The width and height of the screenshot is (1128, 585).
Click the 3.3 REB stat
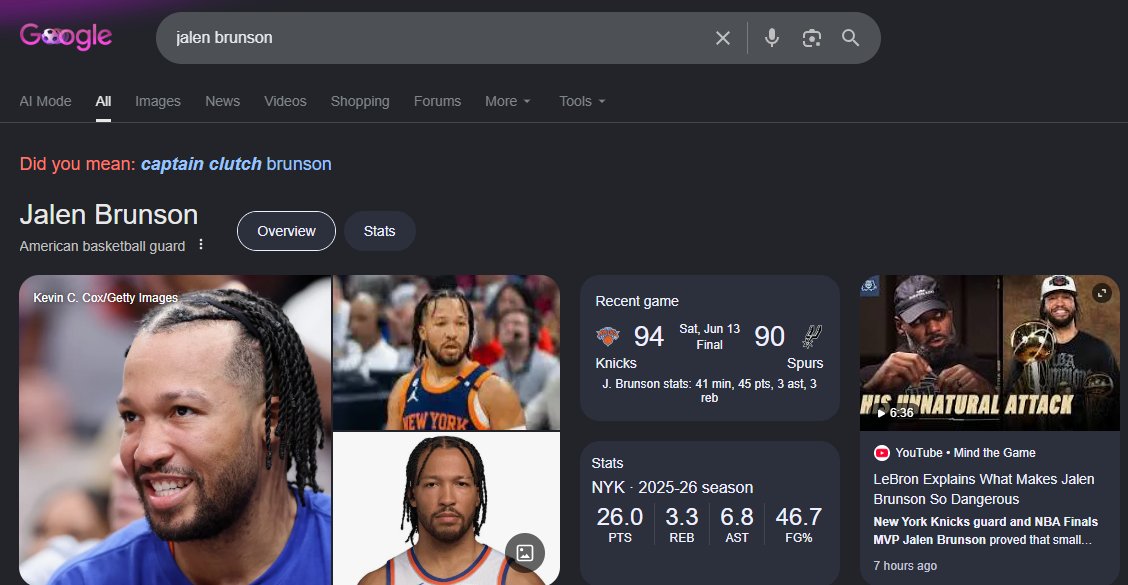pyautogui.click(x=681, y=525)
